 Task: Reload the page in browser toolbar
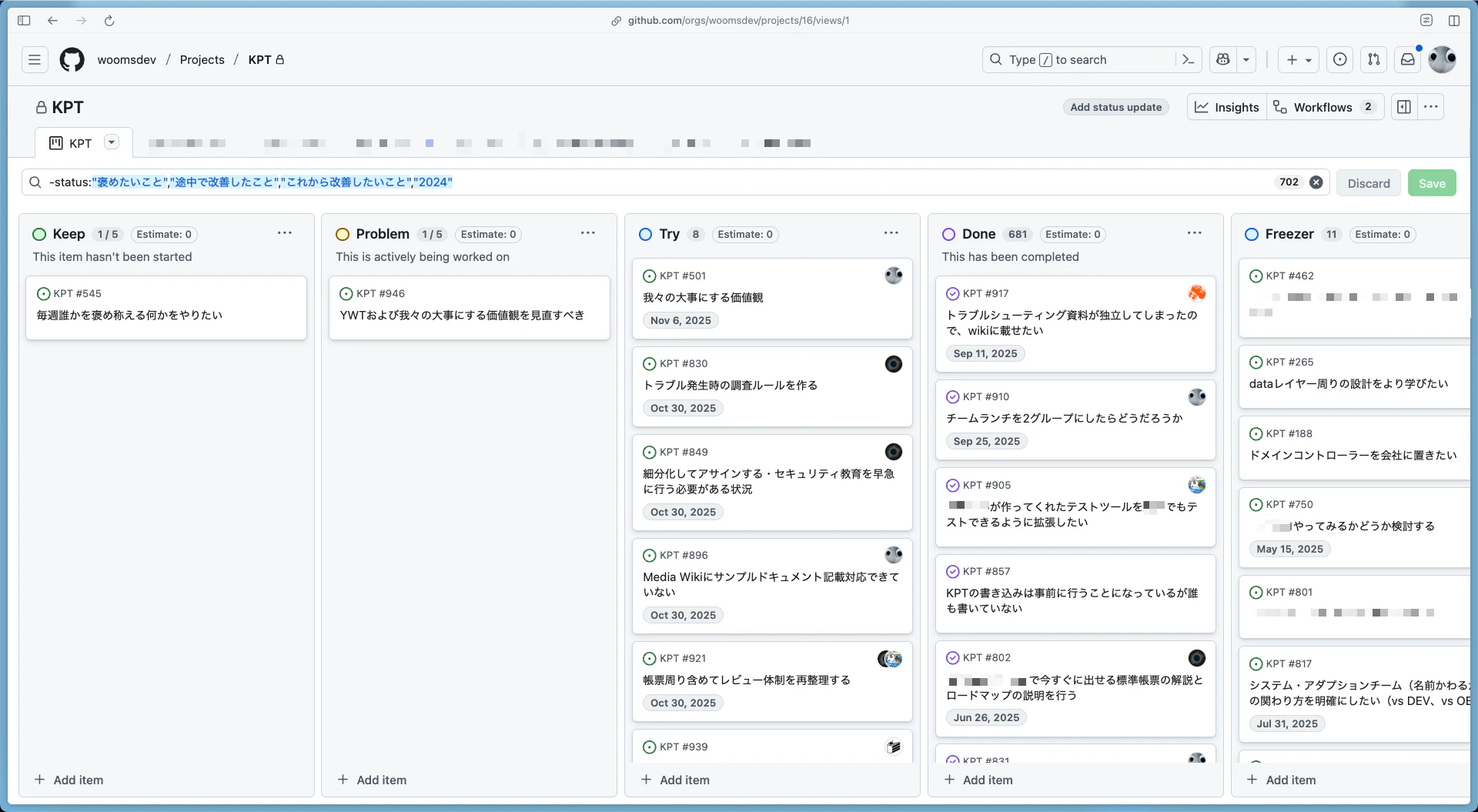point(109,21)
